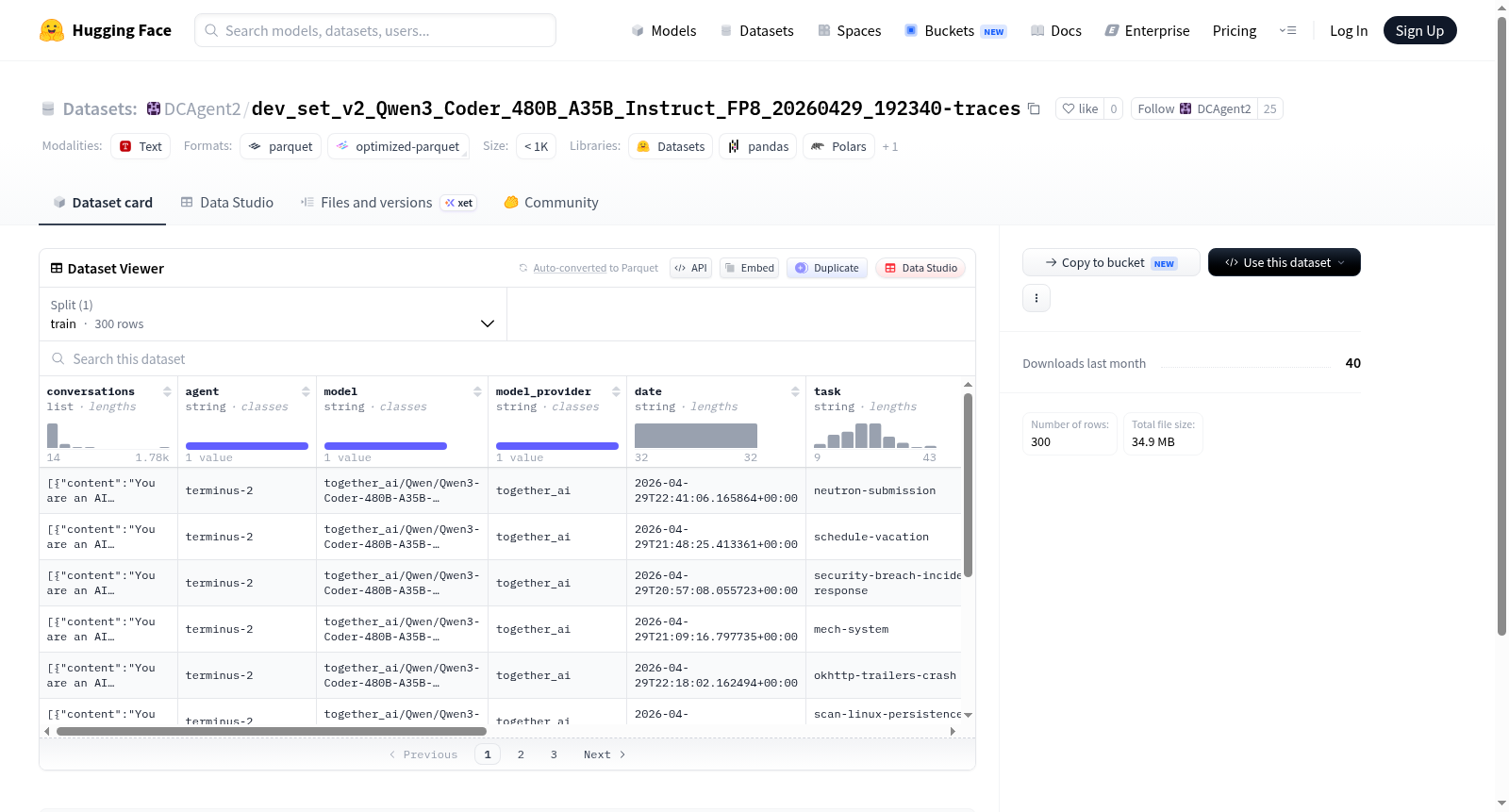Open Docs in top navigation

point(1055,30)
